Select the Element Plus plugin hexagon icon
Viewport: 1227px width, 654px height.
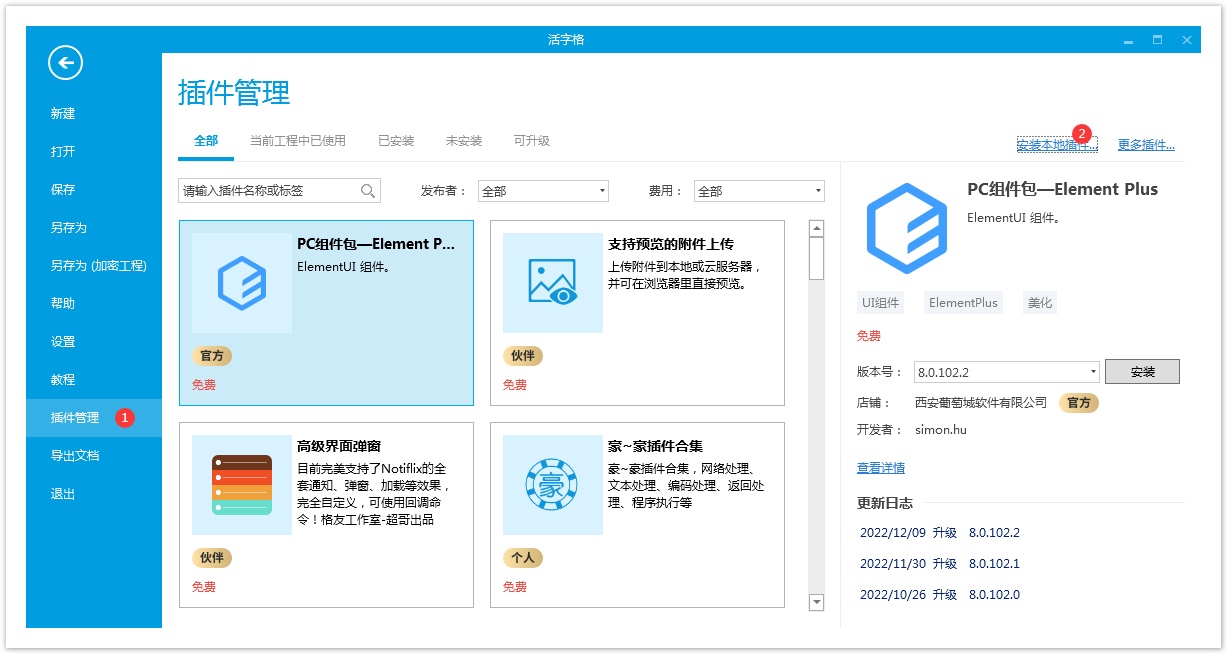242,283
